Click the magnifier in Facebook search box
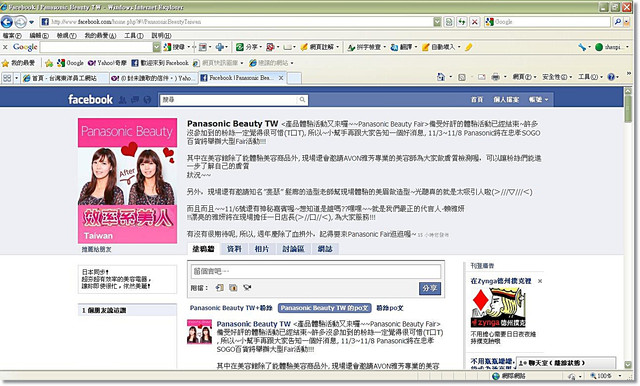 tap(302, 100)
